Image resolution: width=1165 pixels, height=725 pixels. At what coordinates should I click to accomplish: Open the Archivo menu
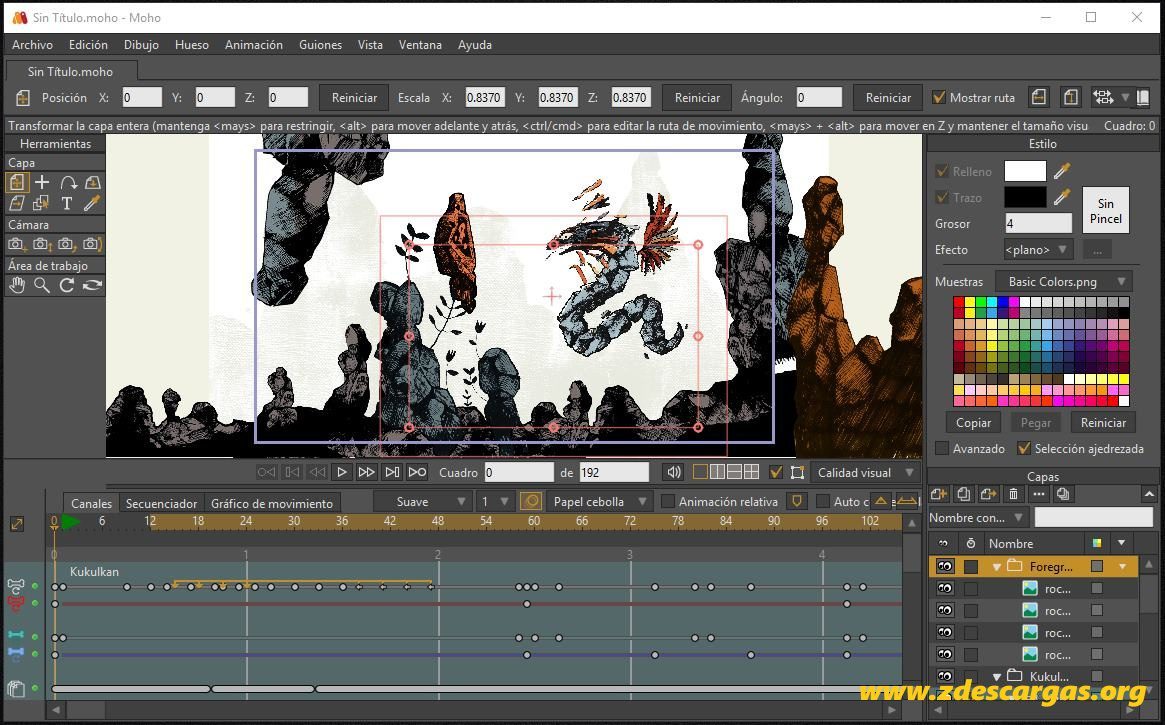[x=32, y=45]
